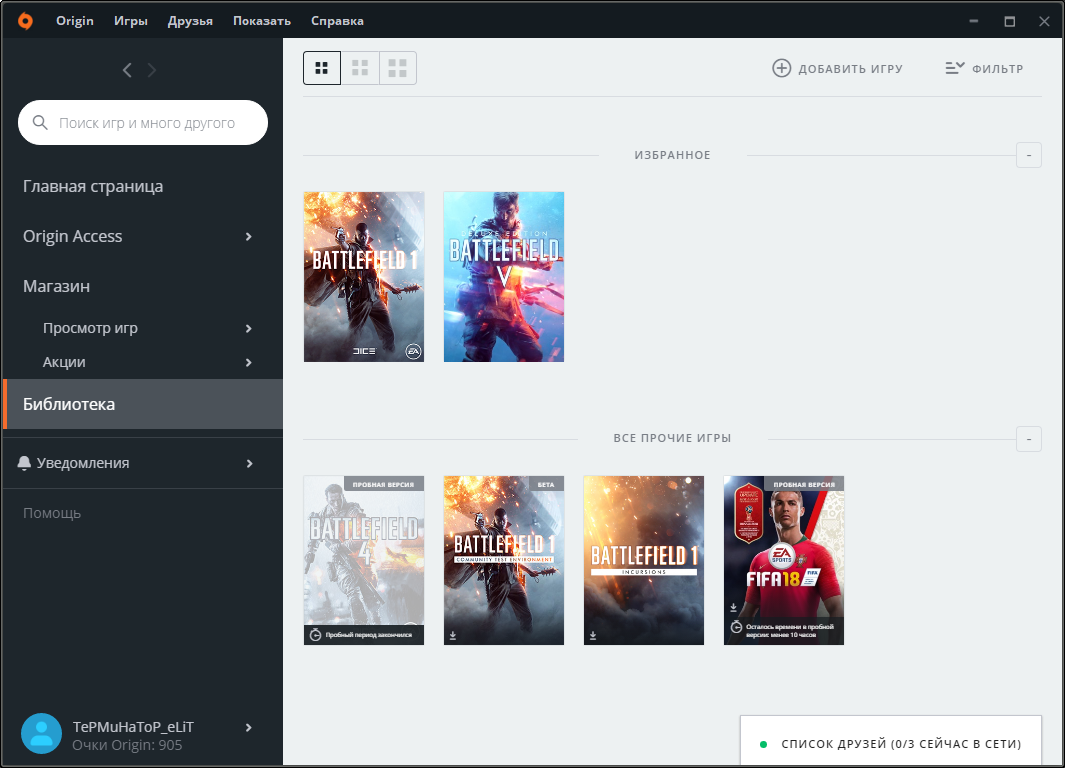The width and height of the screenshot is (1065, 768).
Task: Click timer icon on Battlefield 4 tile
Action: pos(315,635)
